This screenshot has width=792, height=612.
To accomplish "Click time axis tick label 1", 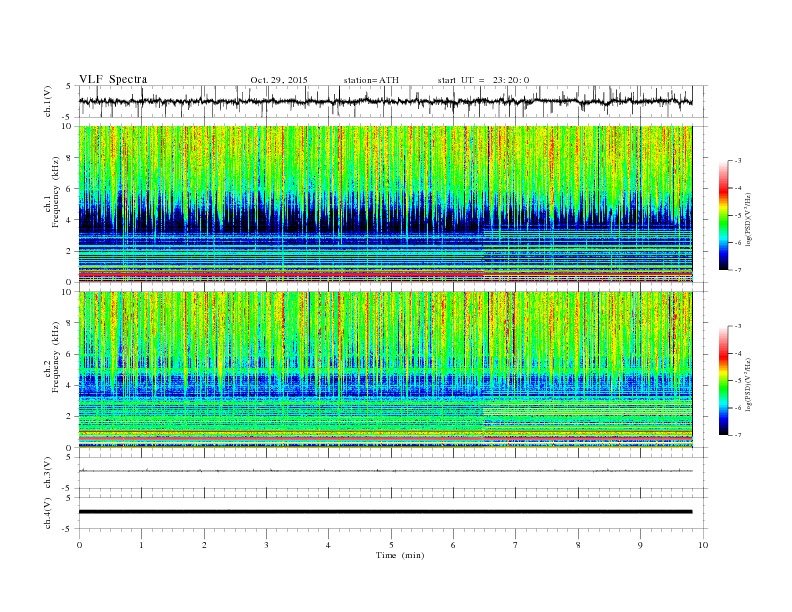I will [x=141, y=545].
